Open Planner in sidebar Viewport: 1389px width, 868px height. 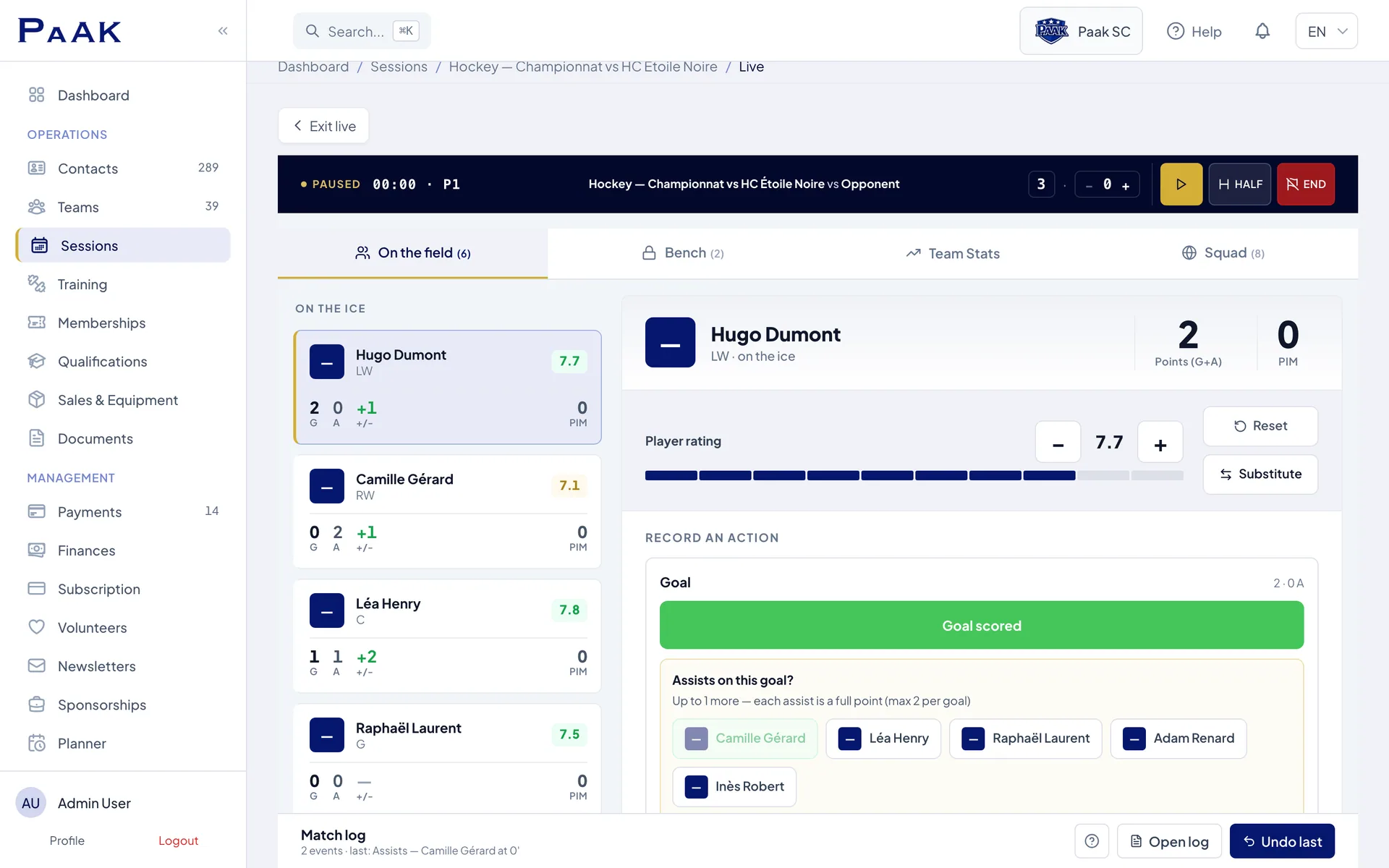pos(123,743)
